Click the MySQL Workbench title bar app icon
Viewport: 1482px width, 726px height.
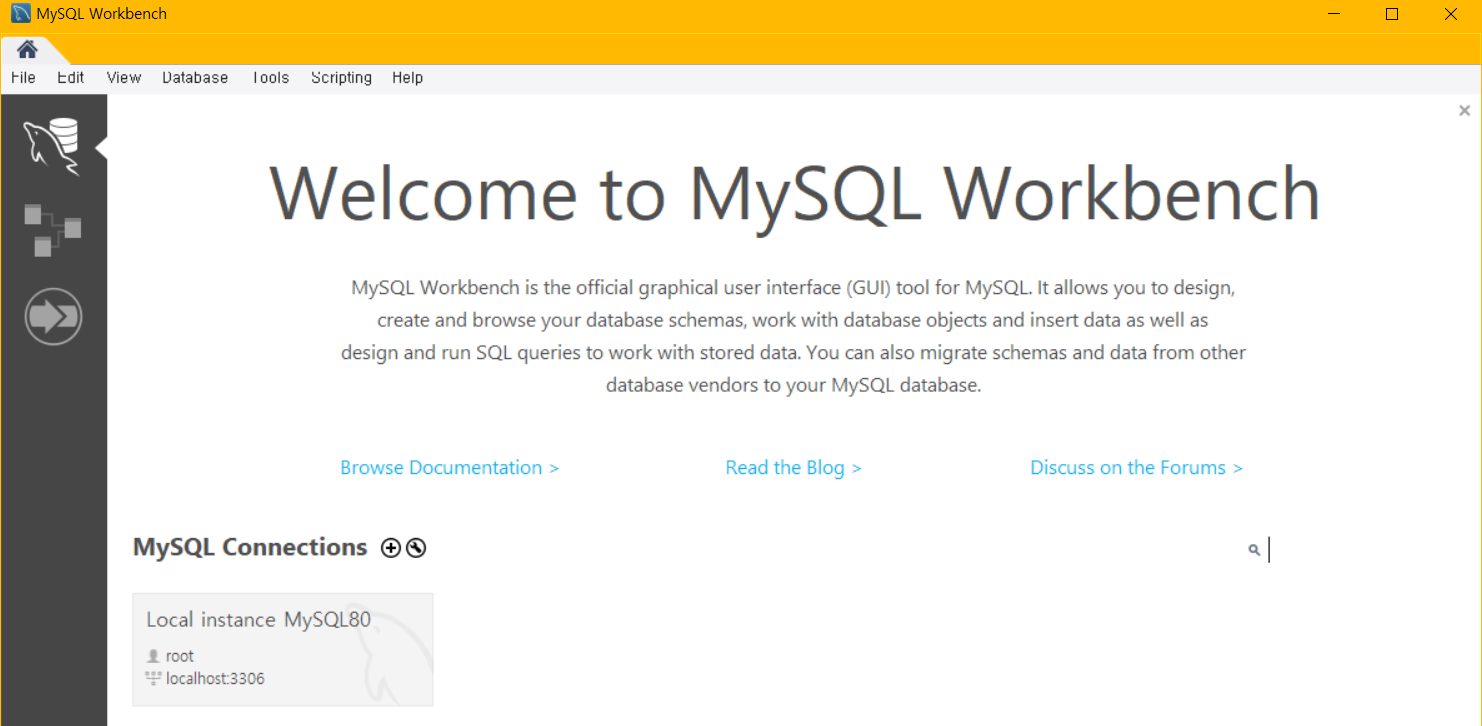[x=20, y=14]
